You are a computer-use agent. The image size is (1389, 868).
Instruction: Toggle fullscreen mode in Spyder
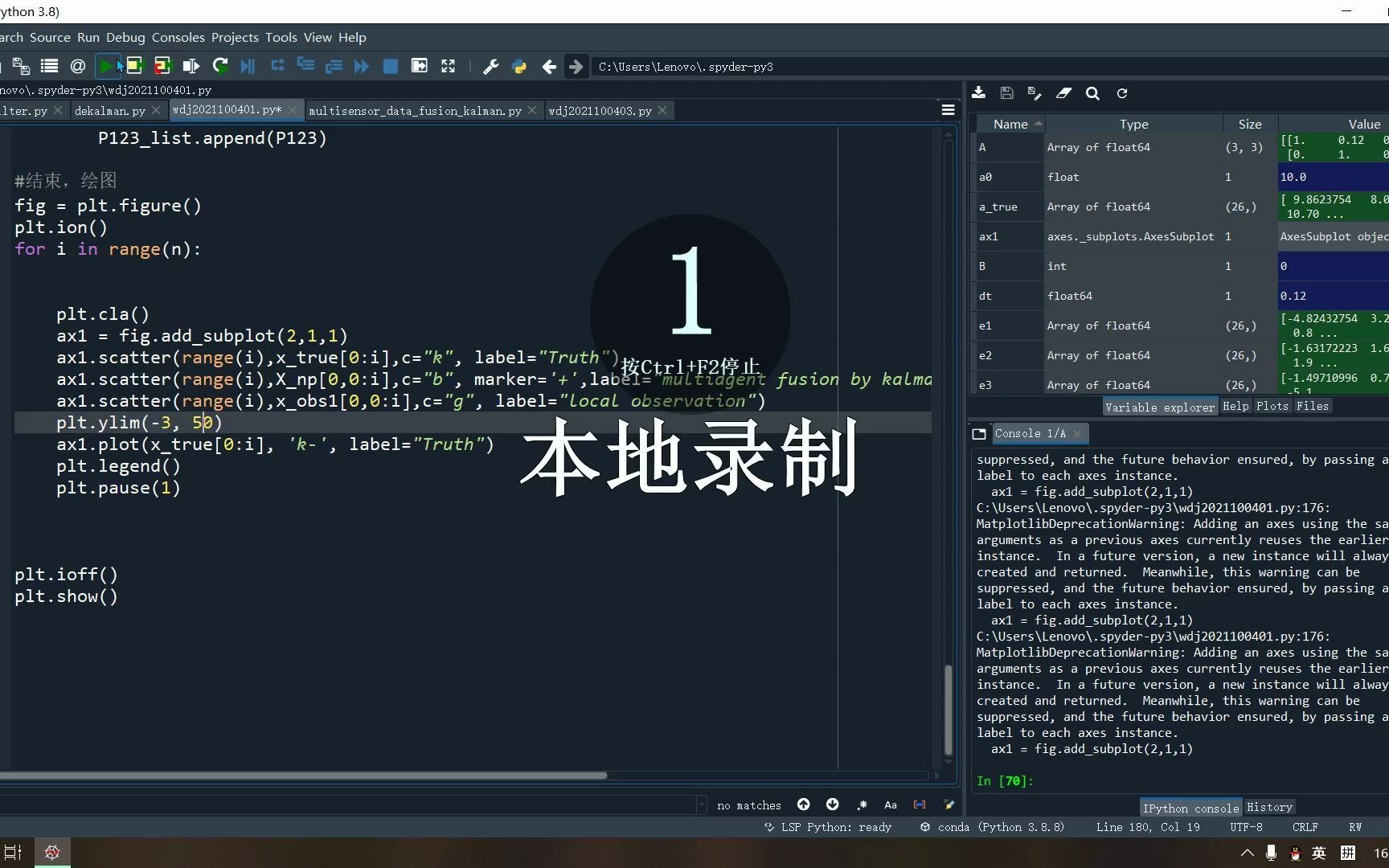point(448,66)
